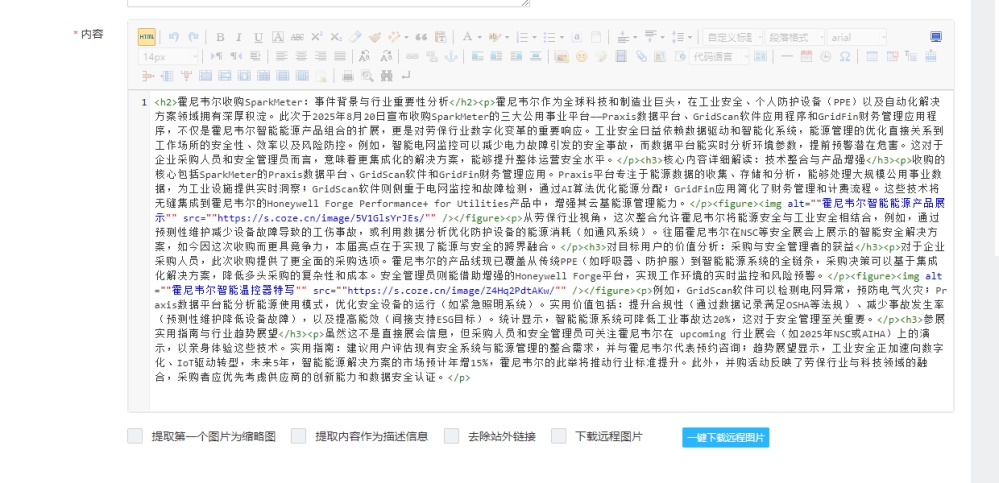The height and width of the screenshot is (483, 999).
Task: Open font color dropdown arrow
Action: click(479, 37)
